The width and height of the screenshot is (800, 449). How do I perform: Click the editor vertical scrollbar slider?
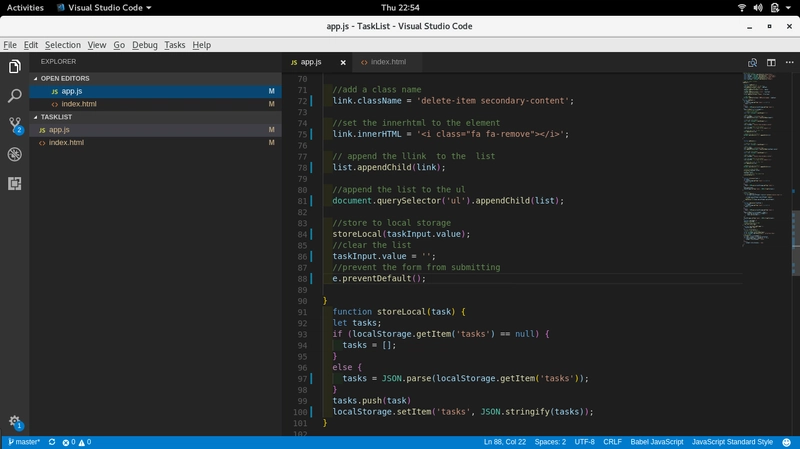(795, 243)
